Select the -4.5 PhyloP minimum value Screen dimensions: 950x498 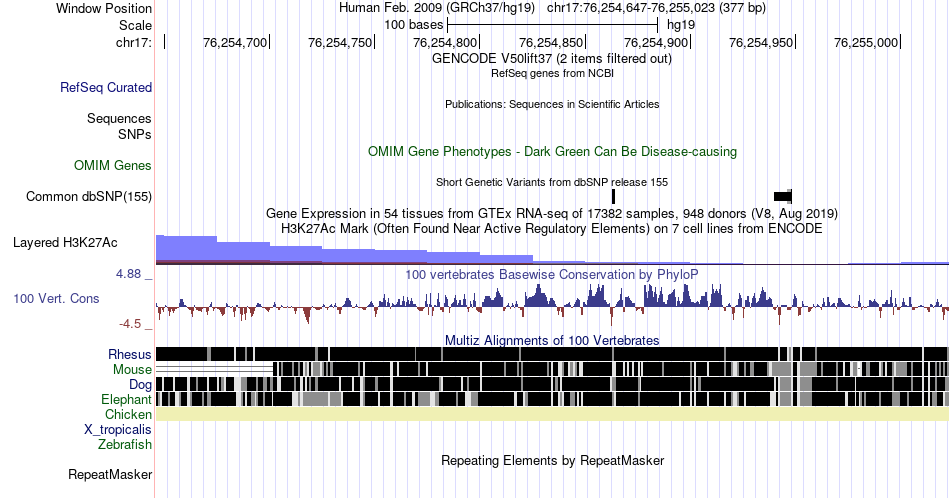click(x=130, y=324)
